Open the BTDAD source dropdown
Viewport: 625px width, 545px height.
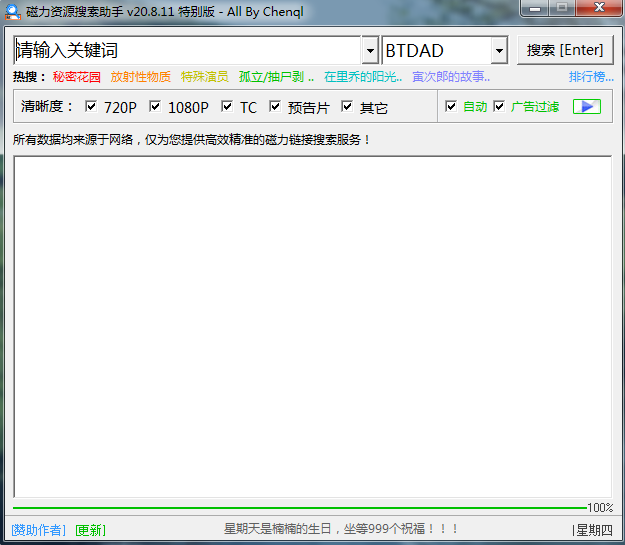click(x=499, y=51)
